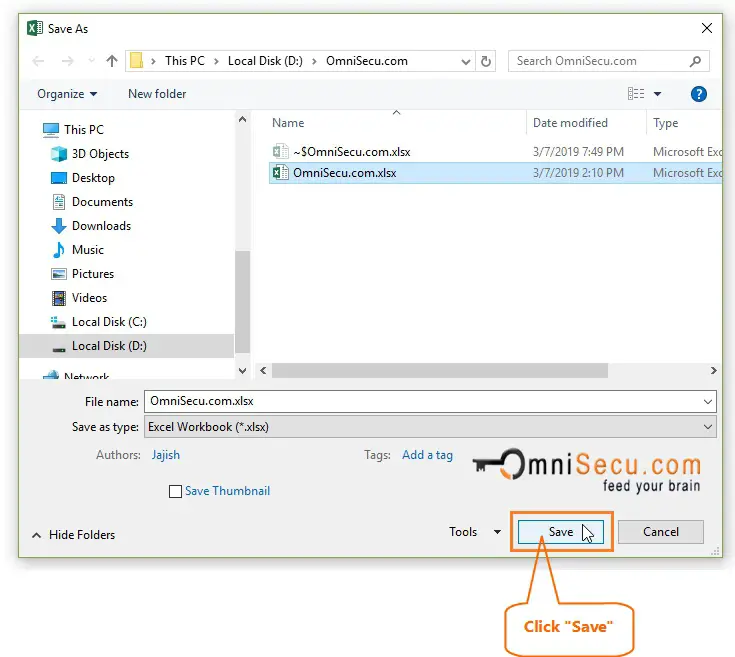Change view with the view icon
Viewport: 735px width, 657px height.
pyautogui.click(x=636, y=94)
